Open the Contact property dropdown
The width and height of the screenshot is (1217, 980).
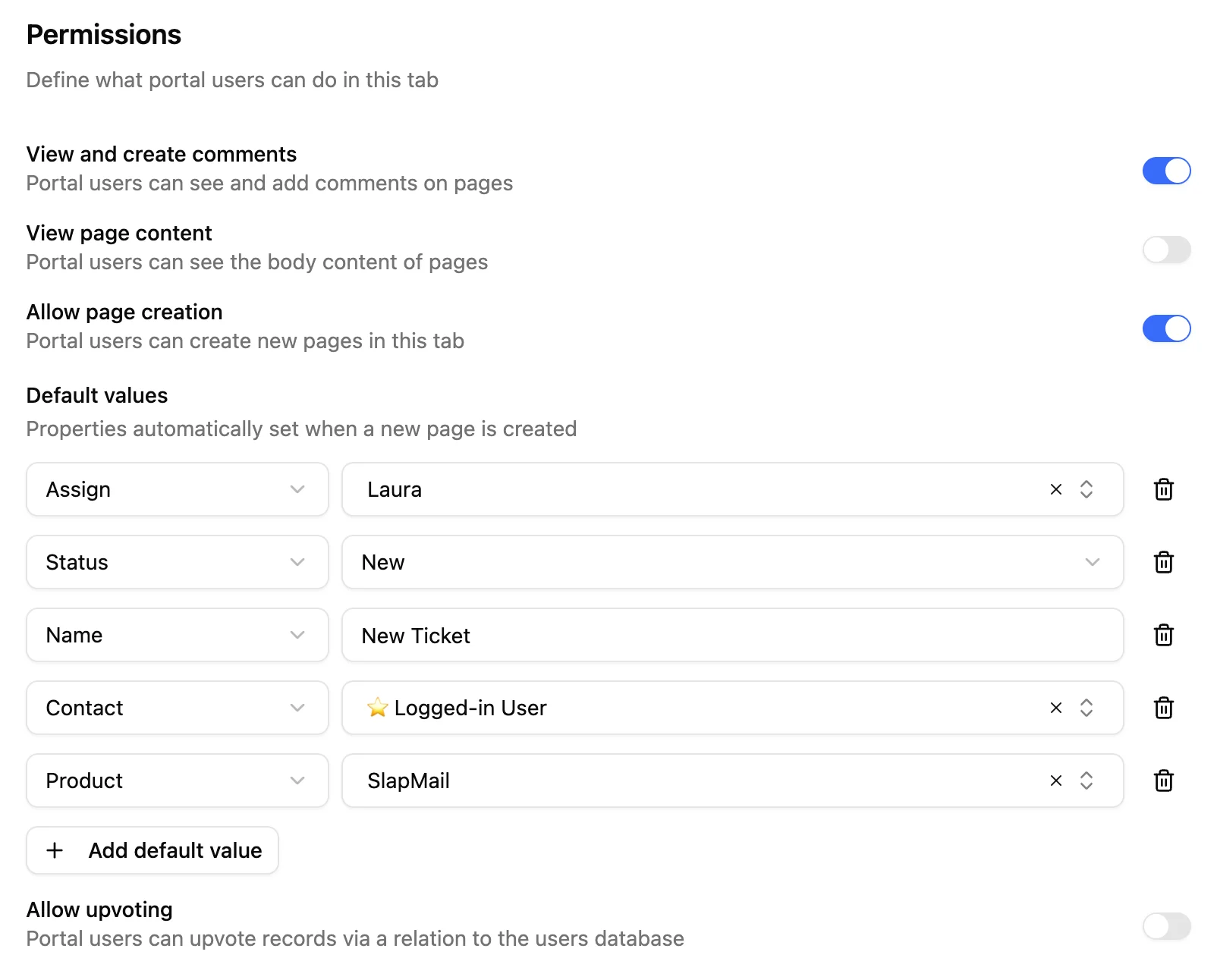click(178, 708)
